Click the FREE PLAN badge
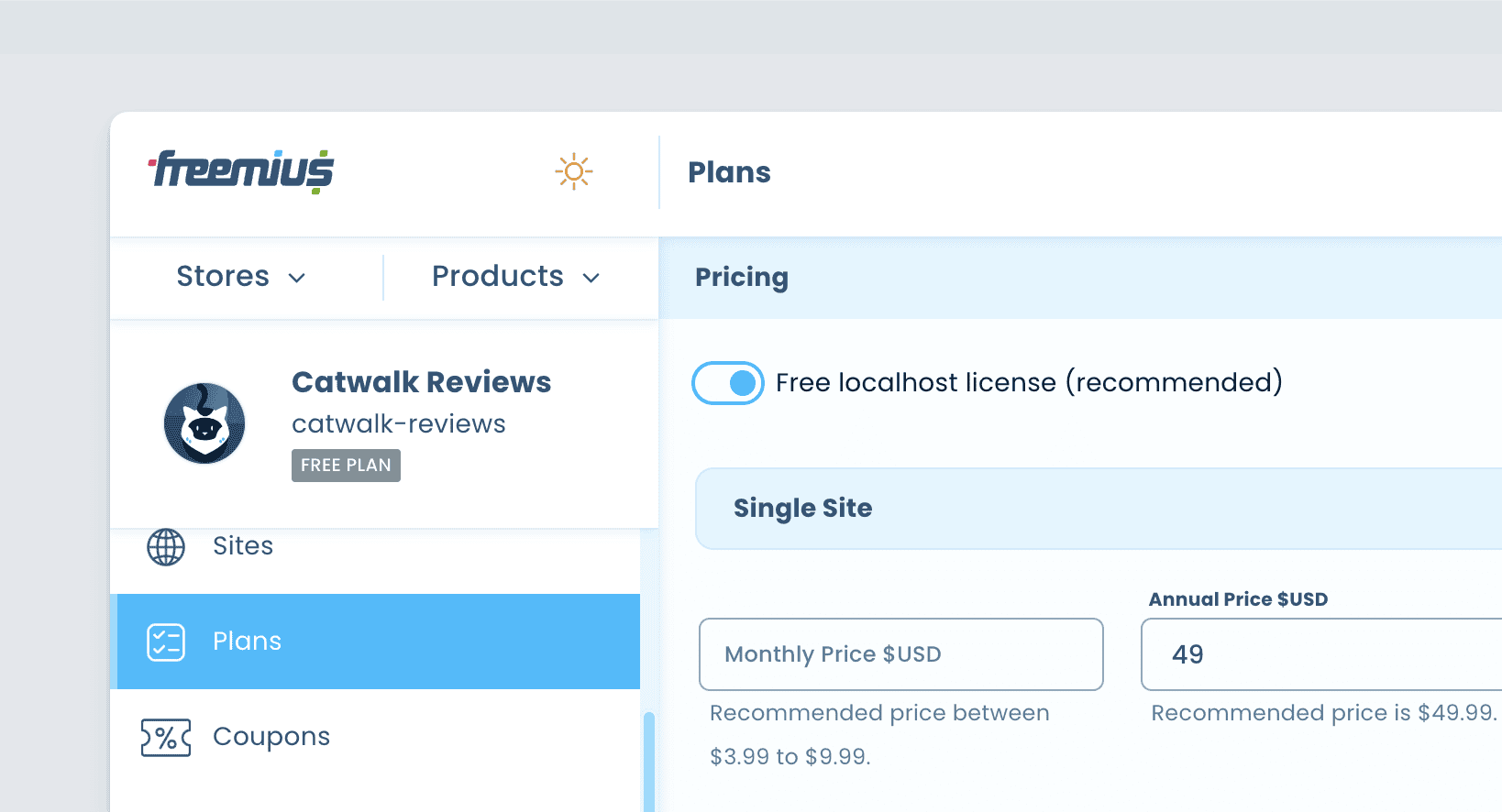 tap(346, 466)
